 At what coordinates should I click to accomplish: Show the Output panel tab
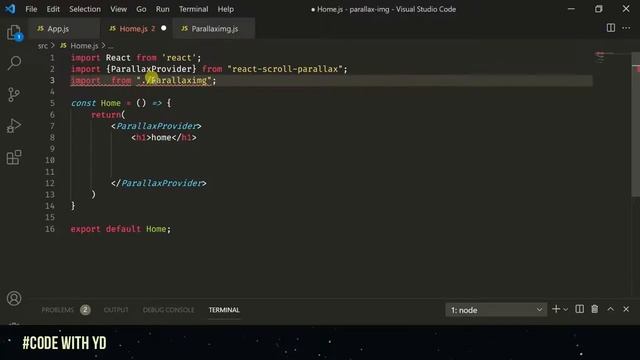[116, 310]
